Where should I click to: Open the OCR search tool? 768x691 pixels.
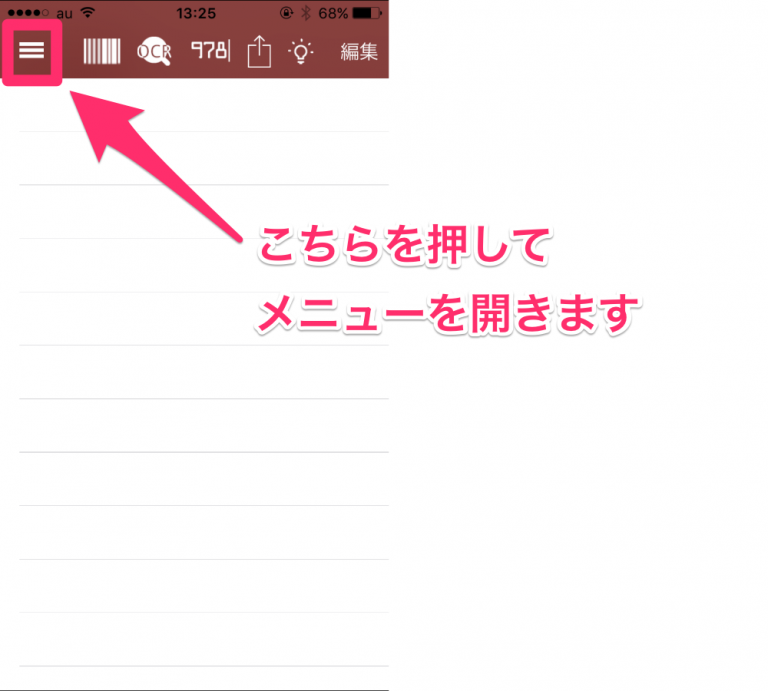pos(154,51)
